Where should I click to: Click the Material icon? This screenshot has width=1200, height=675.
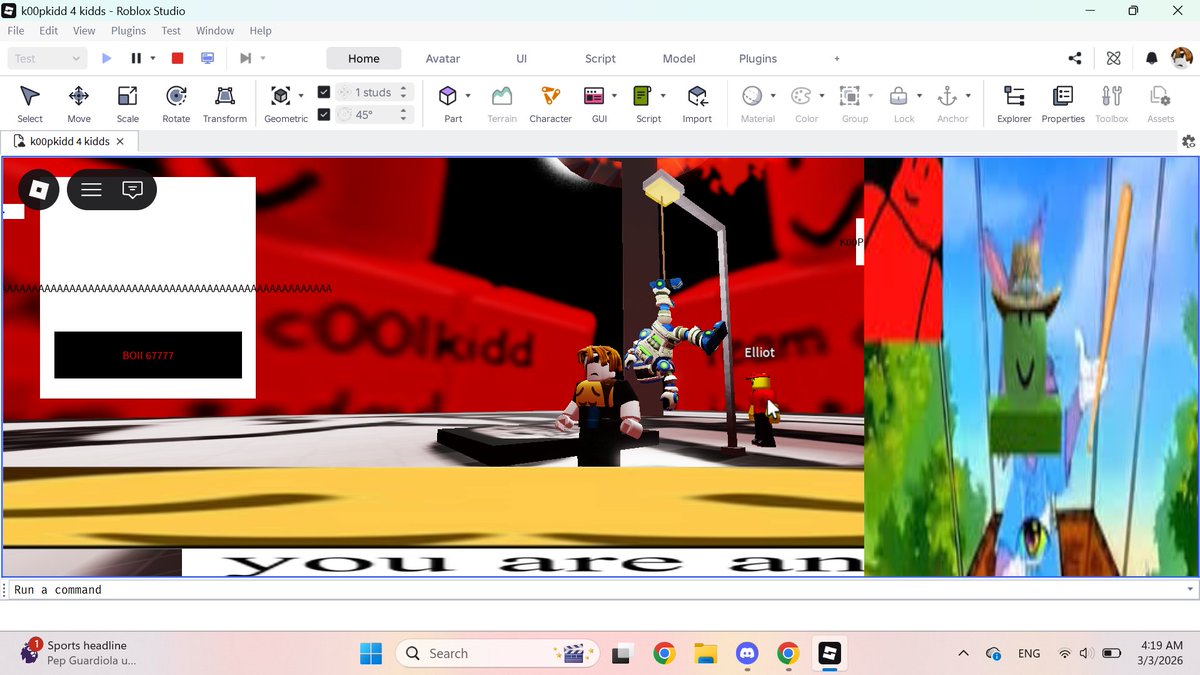[x=752, y=96]
